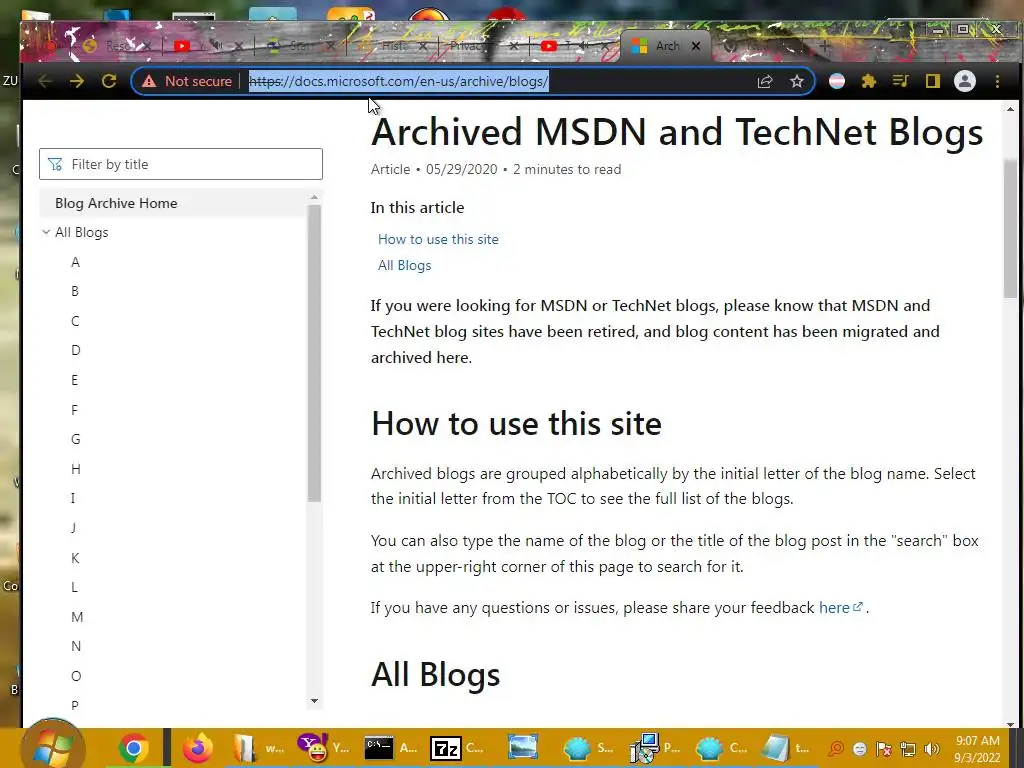Follow the How to use this site link
Image resolution: width=1024 pixels, height=768 pixels.
(438, 239)
